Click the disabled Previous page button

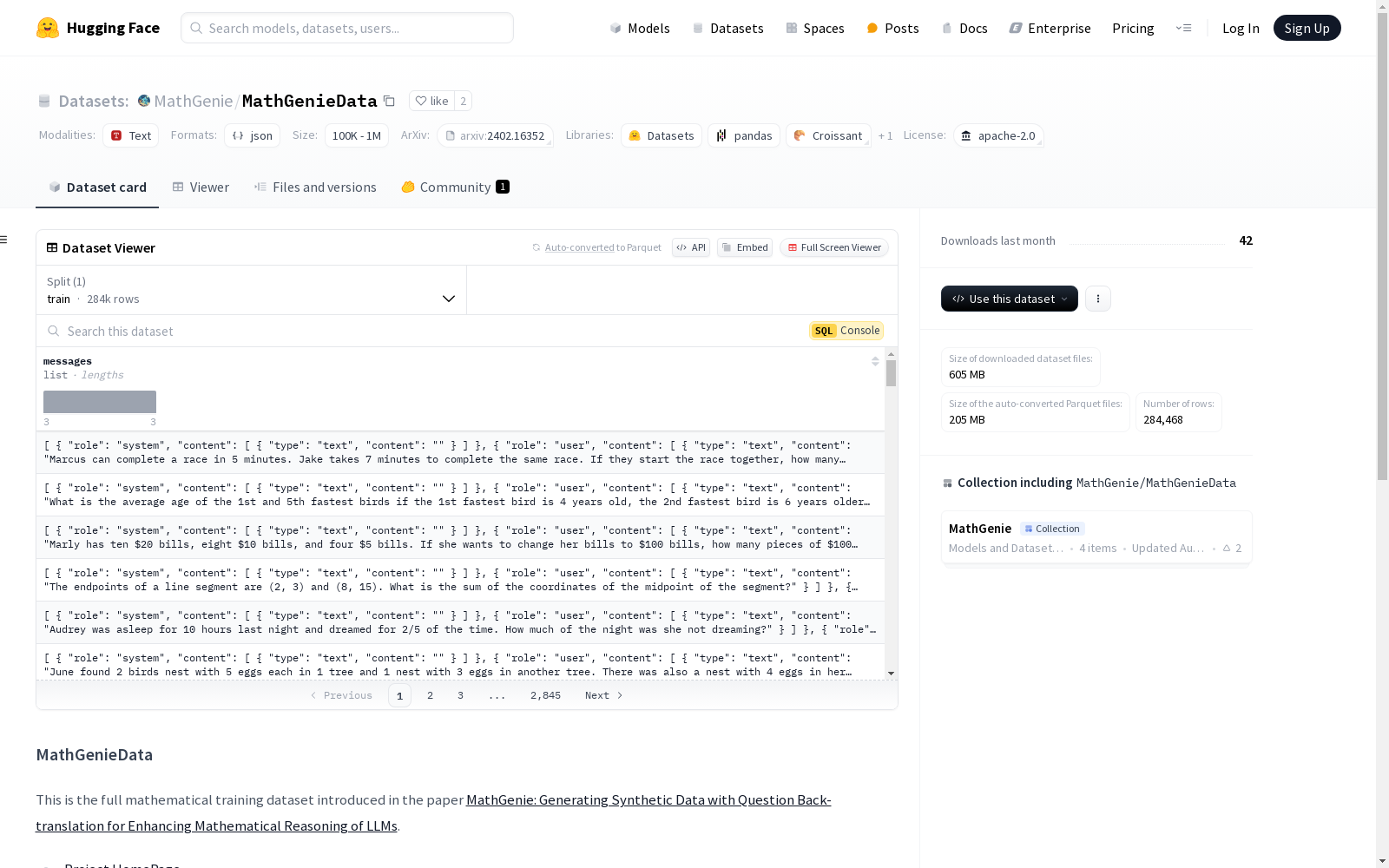click(341, 695)
